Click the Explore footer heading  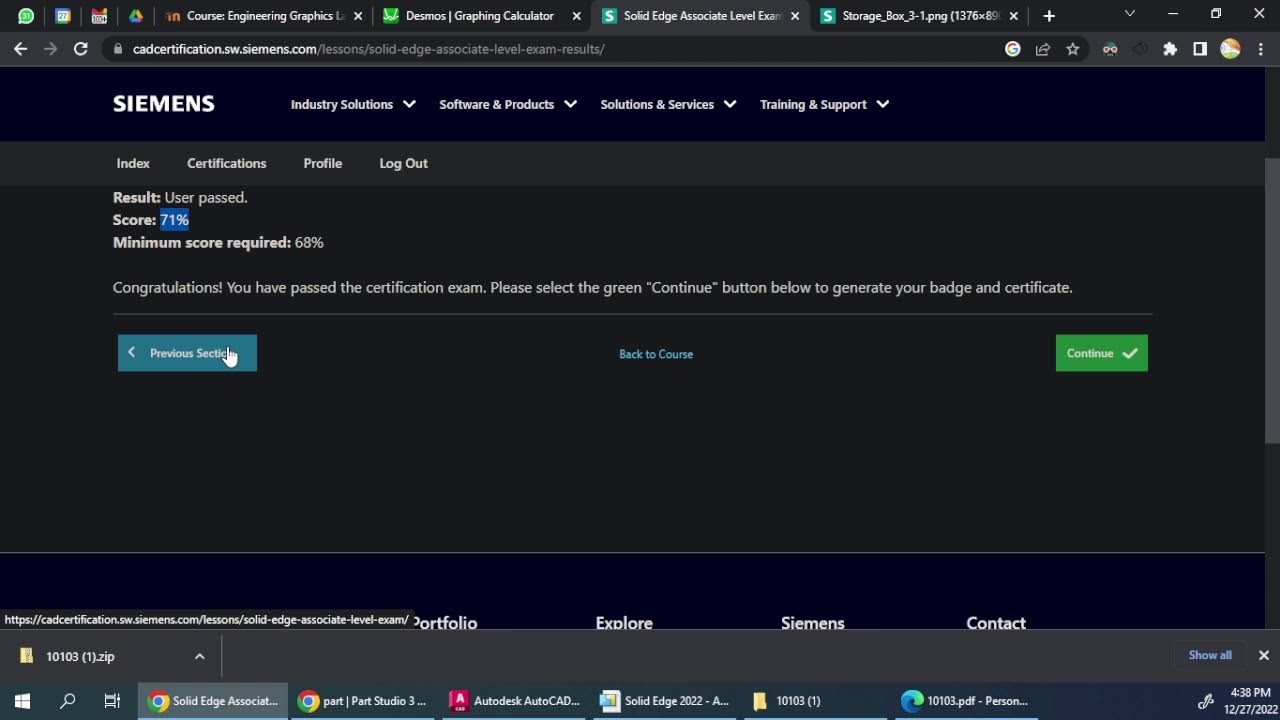click(x=624, y=623)
